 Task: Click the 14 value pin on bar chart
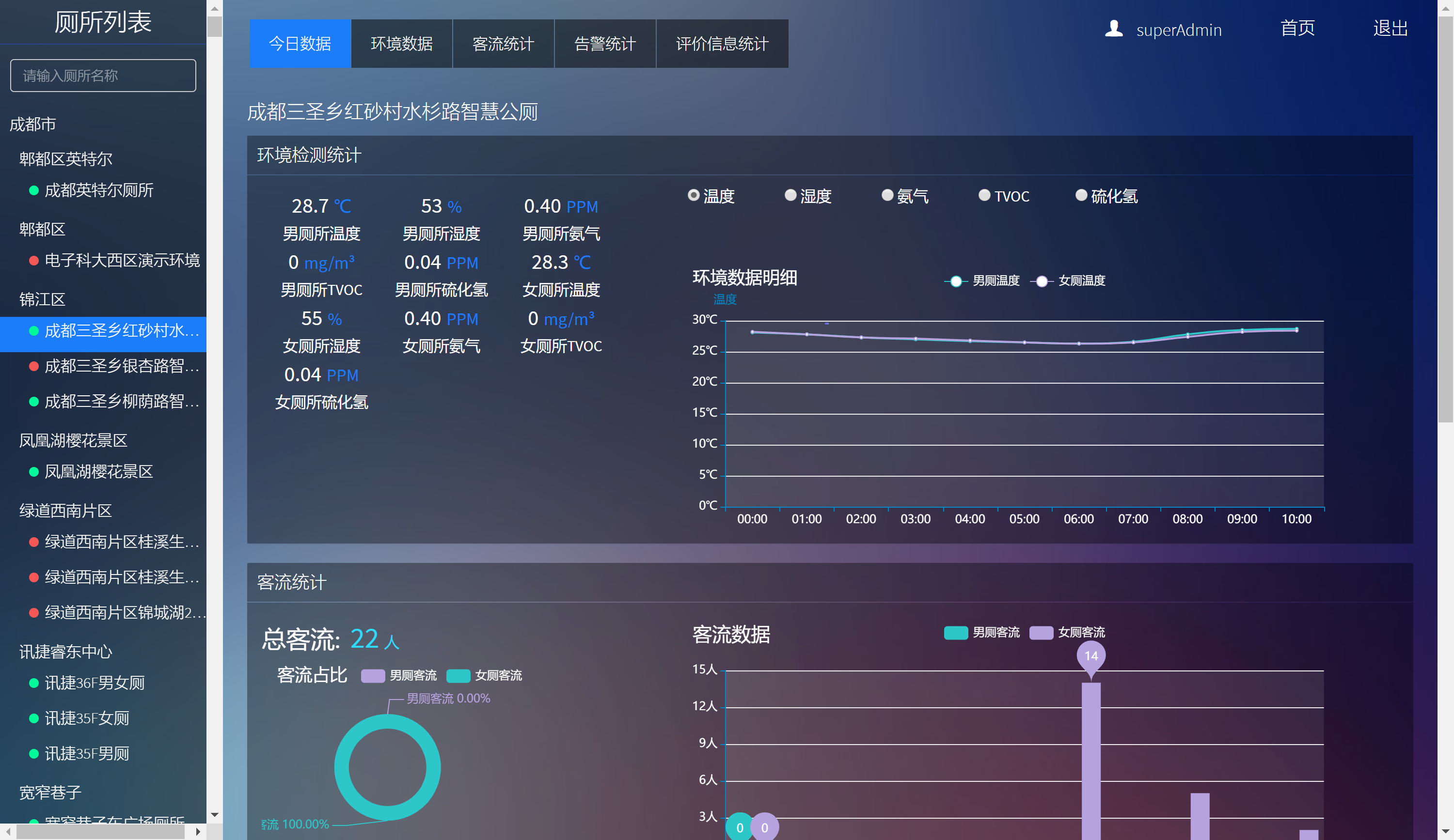[x=1090, y=655]
